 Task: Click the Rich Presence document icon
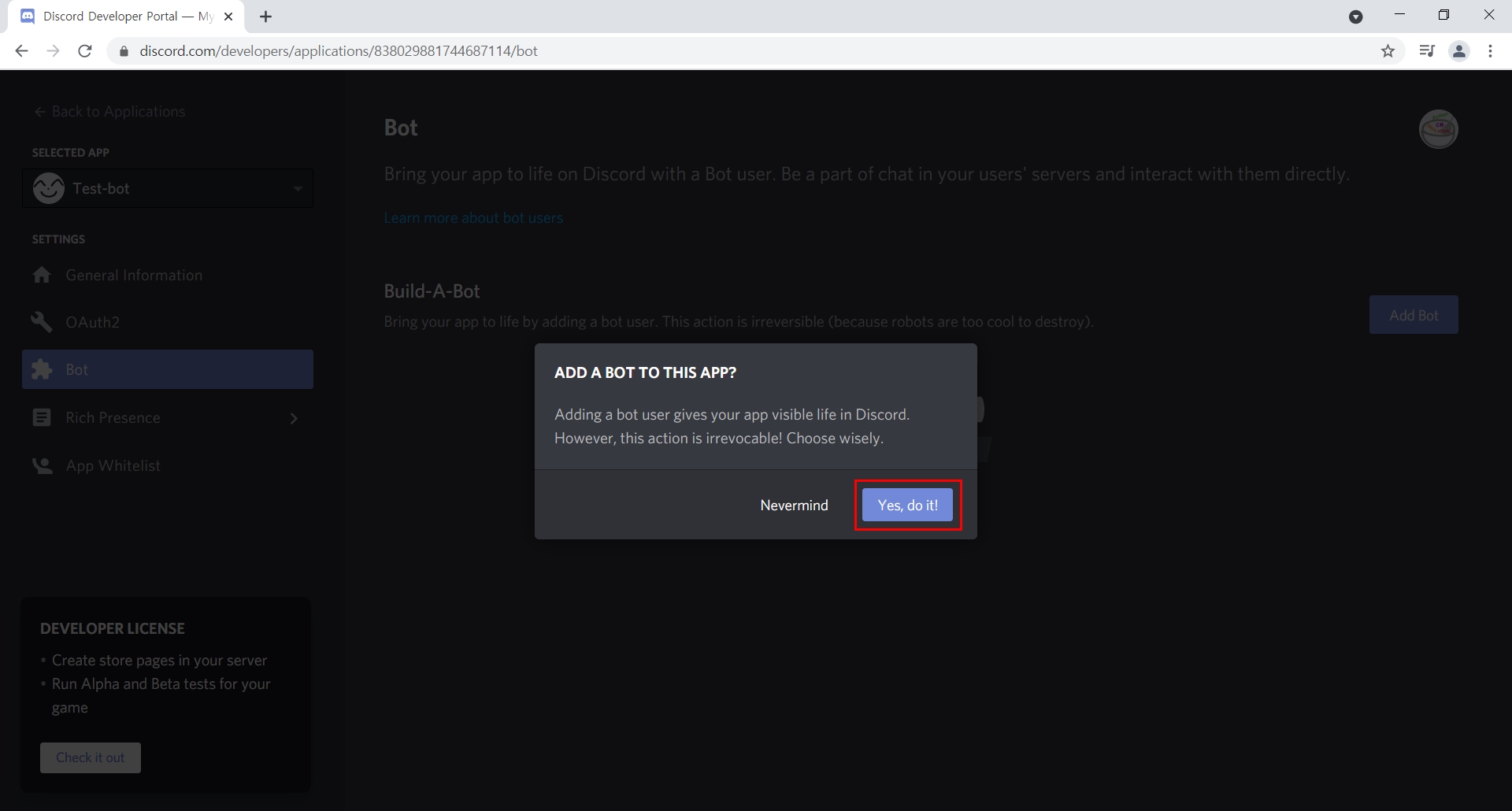pyautogui.click(x=42, y=417)
